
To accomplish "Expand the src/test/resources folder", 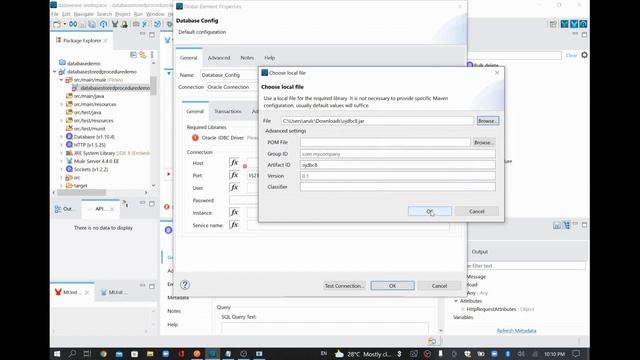I will point(62,121).
